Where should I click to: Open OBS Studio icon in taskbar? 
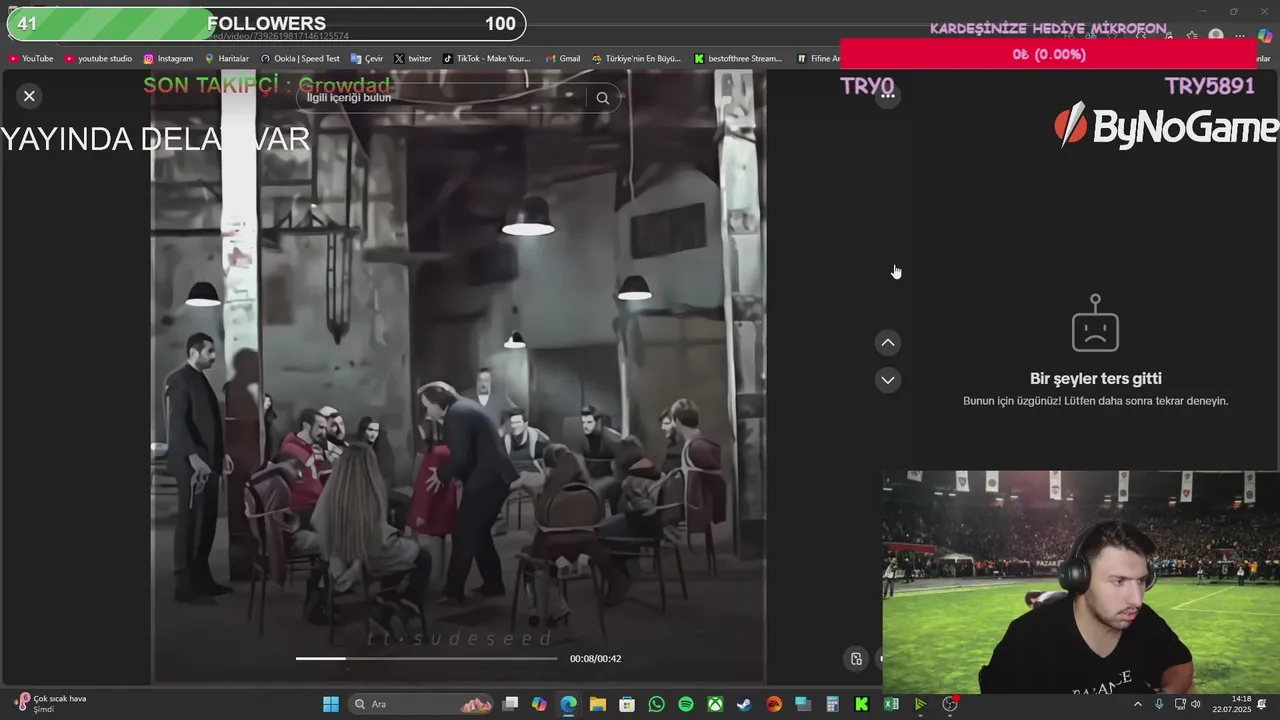950,704
